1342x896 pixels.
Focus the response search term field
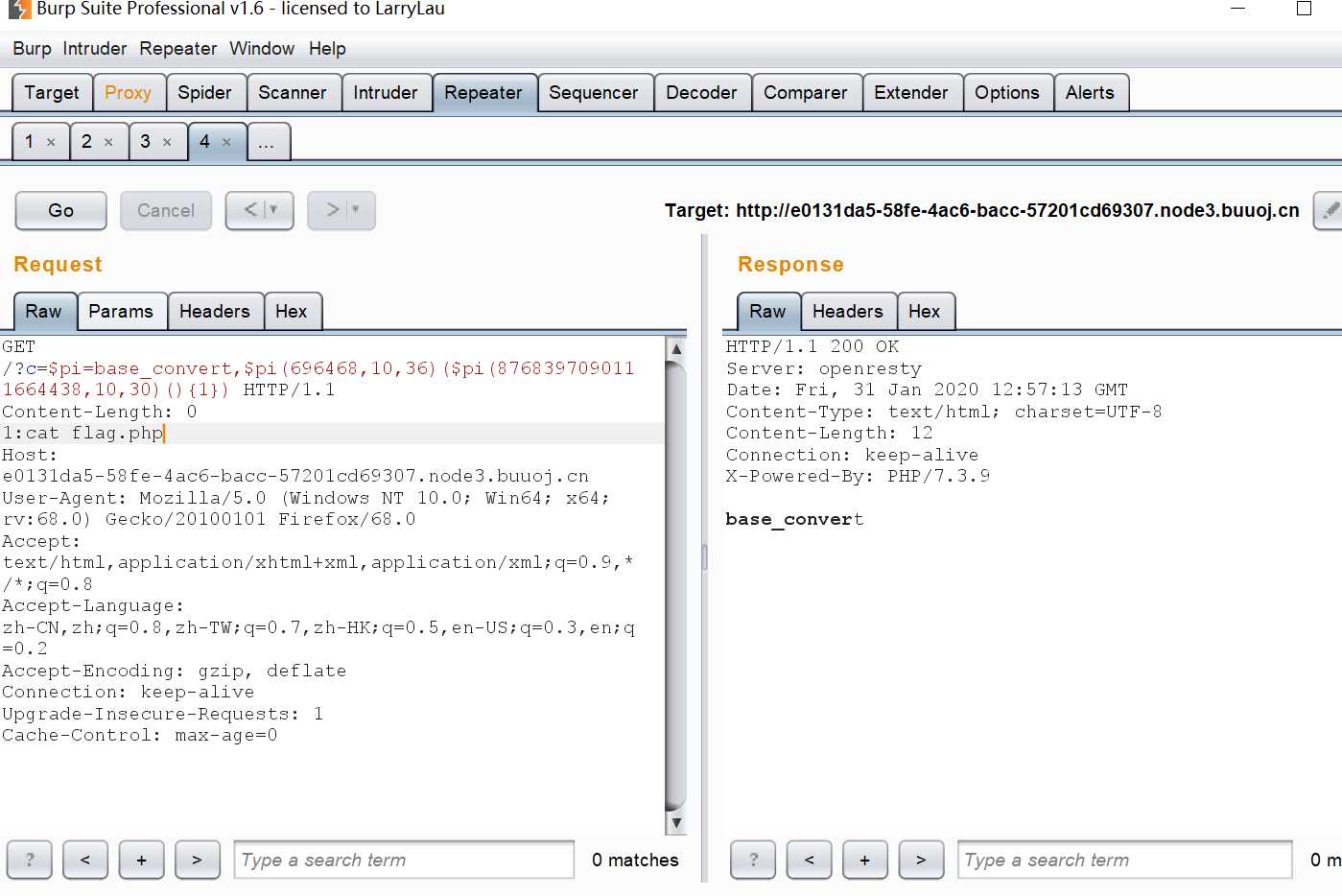[x=1125, y=860]
